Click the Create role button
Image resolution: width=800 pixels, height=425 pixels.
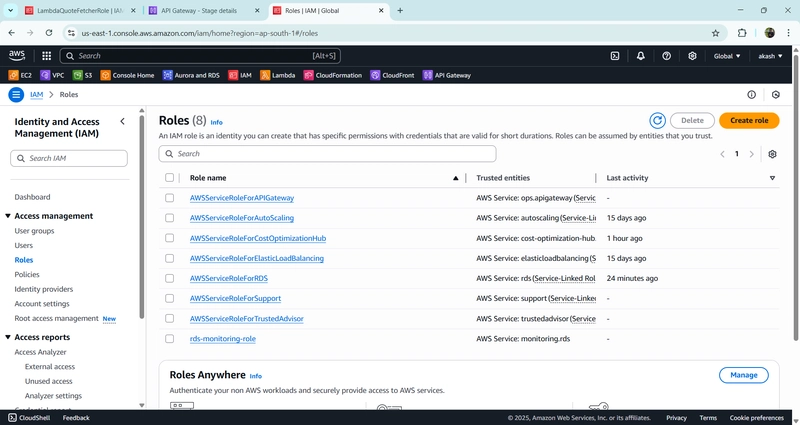[749, 120]
